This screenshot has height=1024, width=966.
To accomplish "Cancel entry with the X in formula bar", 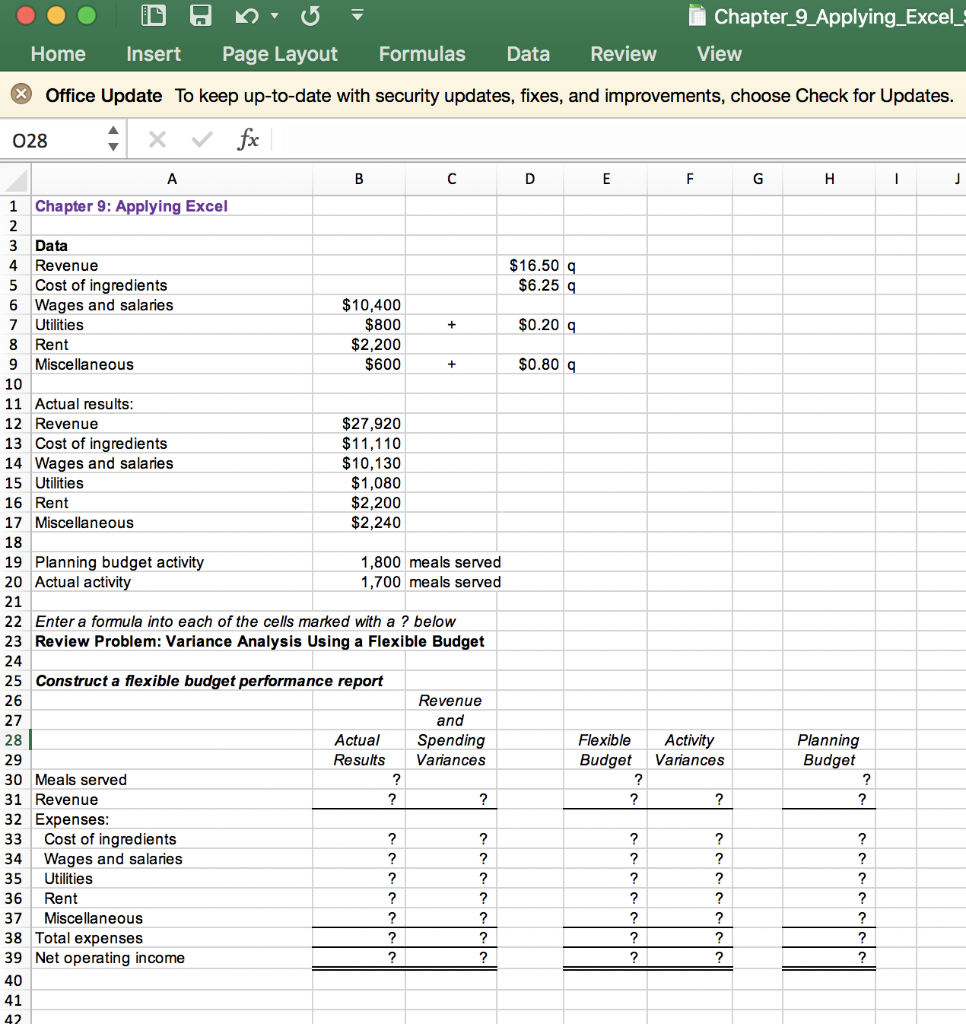I will tap(156, 139).
